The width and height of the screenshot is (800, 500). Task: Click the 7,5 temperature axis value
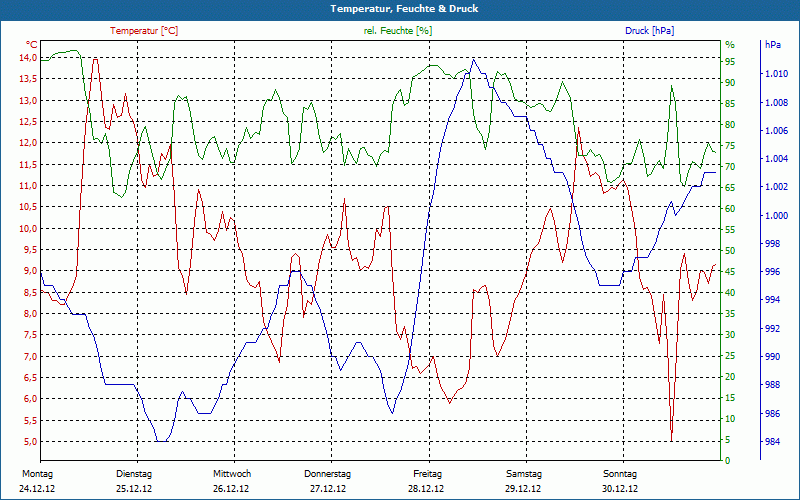coord(30,335)
